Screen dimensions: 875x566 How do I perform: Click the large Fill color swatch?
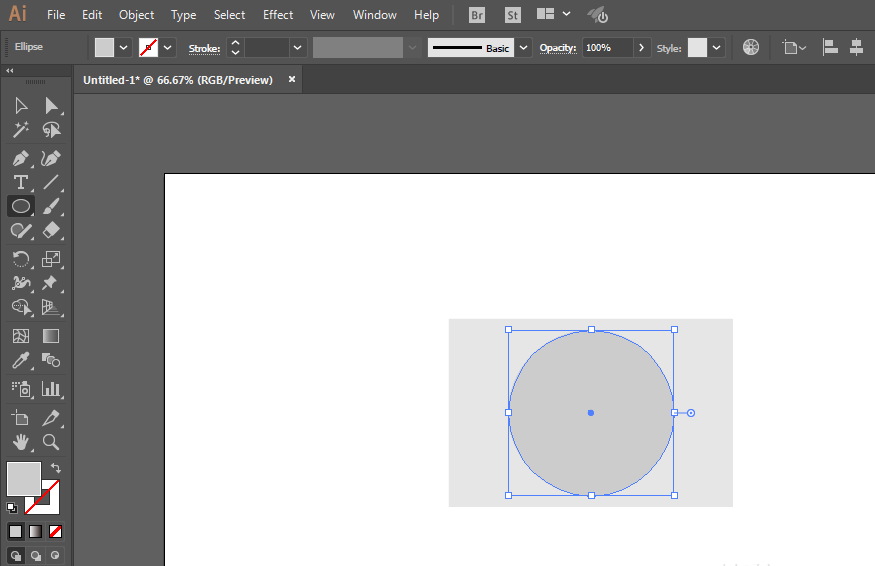click(24, 478)
